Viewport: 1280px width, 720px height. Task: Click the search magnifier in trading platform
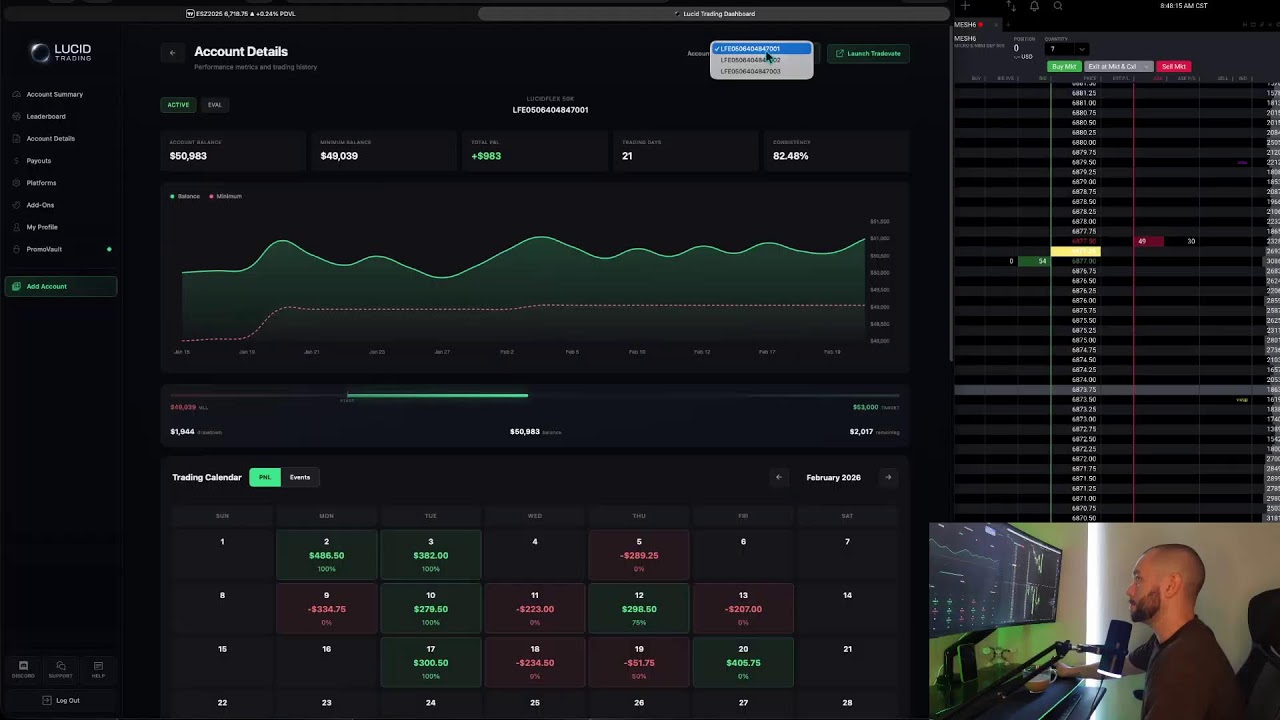click(1058, 6)
